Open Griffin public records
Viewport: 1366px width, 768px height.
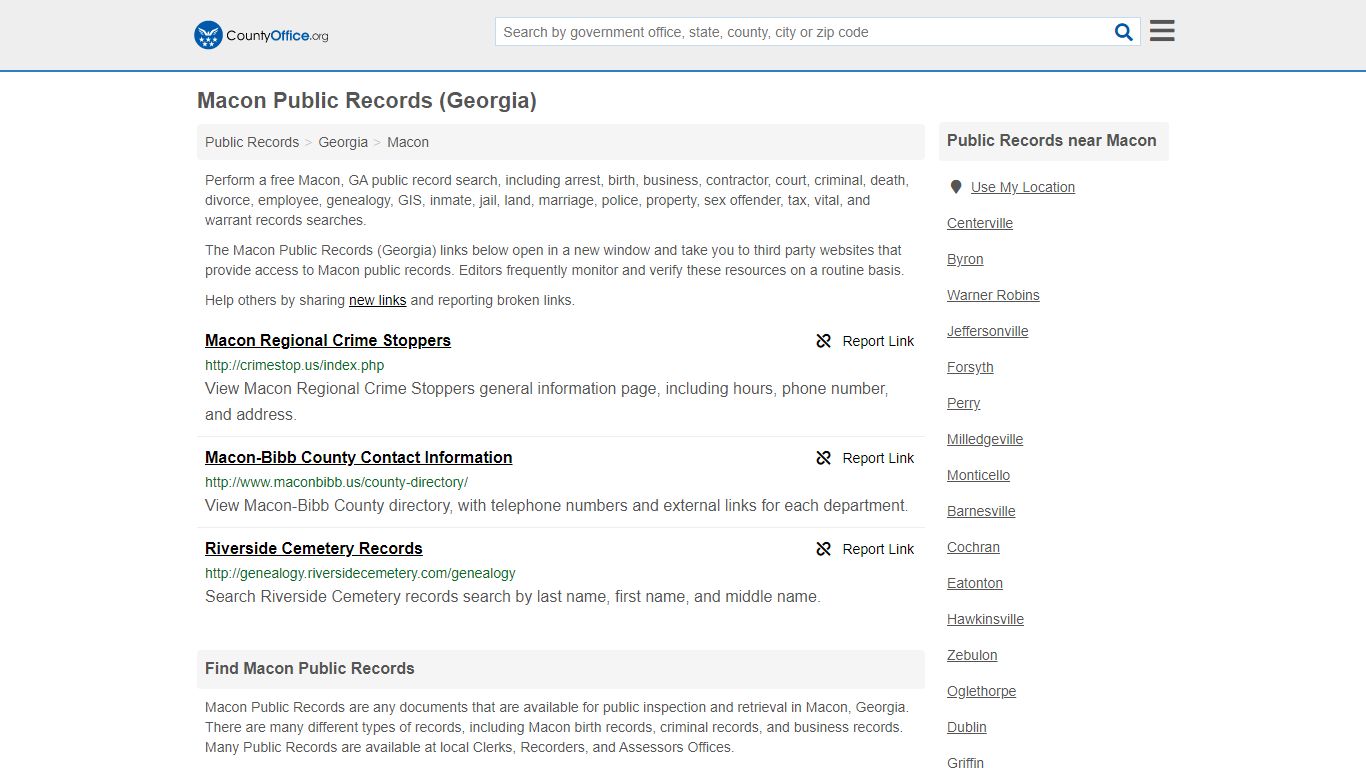point(965,762)
